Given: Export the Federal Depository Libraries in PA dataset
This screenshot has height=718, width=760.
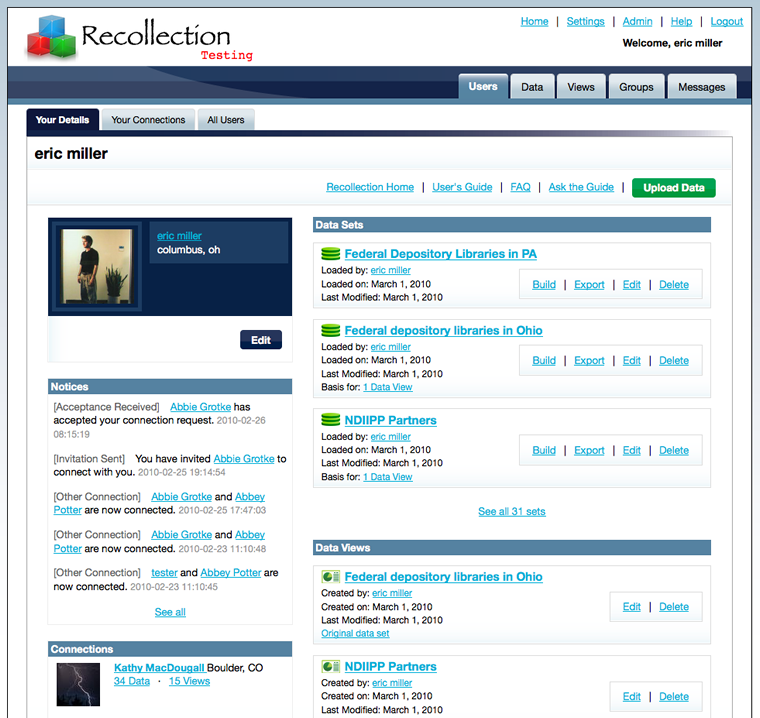Looking at the screenshot, I should click(589, 285).
